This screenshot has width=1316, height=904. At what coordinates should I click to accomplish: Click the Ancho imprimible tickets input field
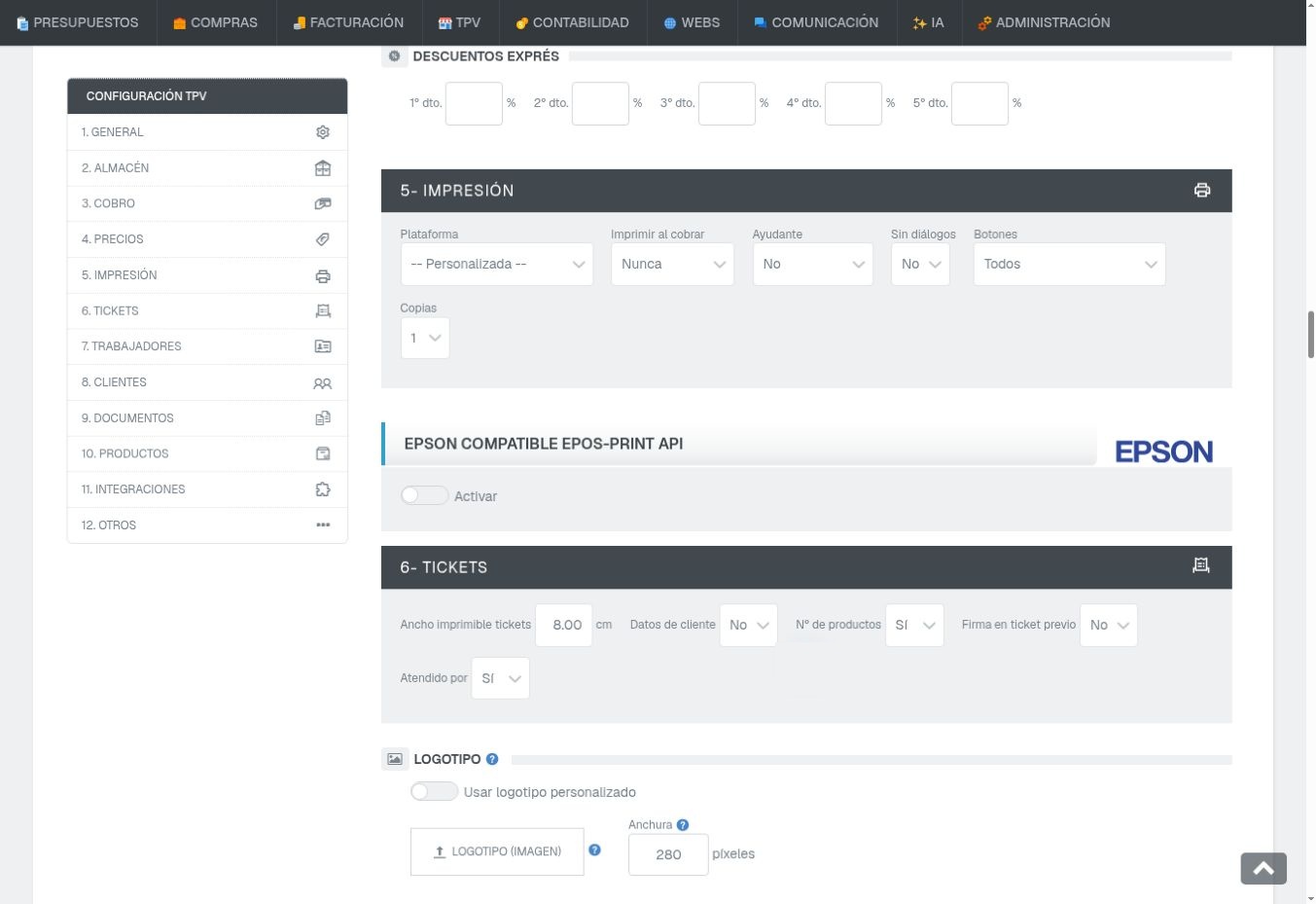tap(564, 625)
